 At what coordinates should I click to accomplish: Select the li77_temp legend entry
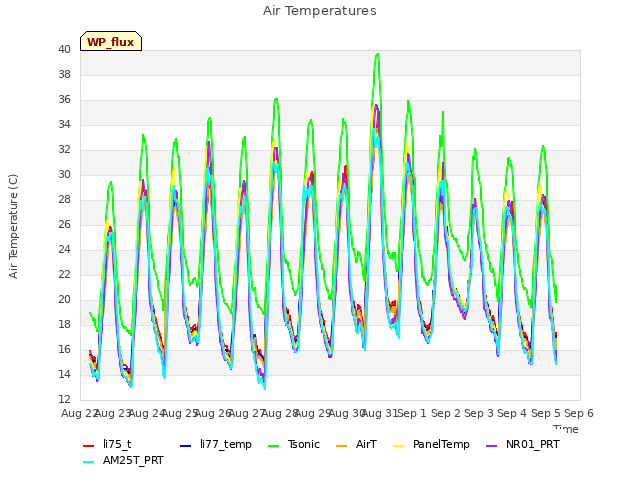[216, 444]
